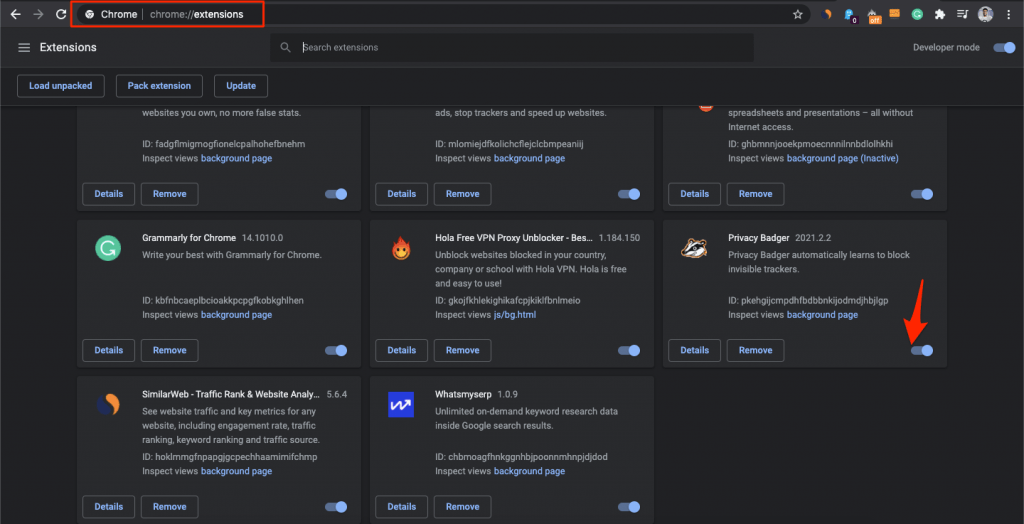1024x524 pixels.
Task: Reload the page with the refresh icon
Action: [x=61, y=15]
